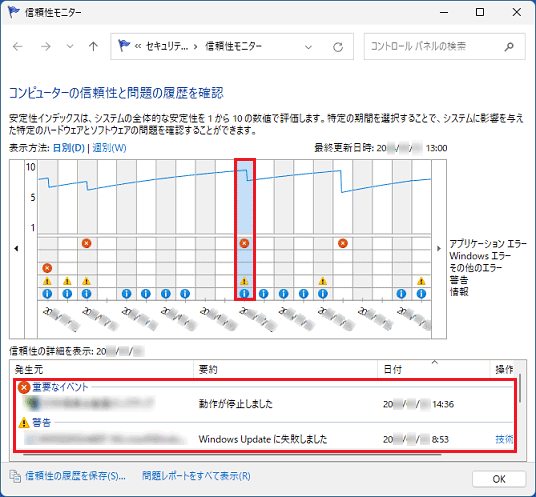Click the 8:53 date cell

tap(416, 439)
